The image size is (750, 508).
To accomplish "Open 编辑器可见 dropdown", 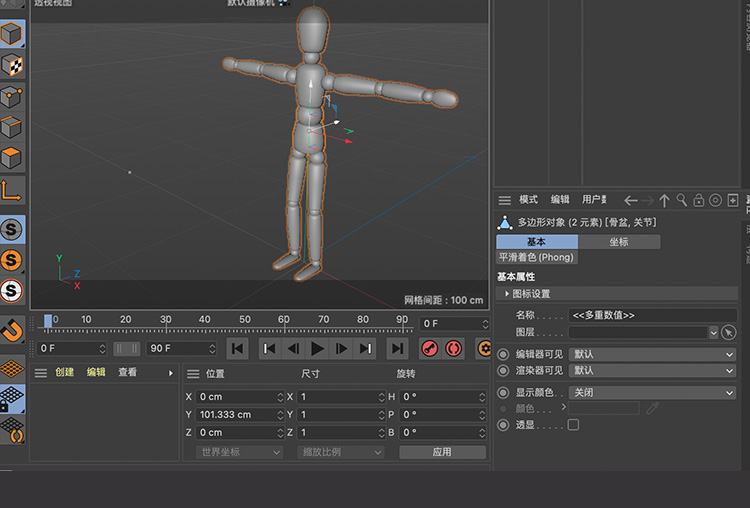I will [652, 354].
